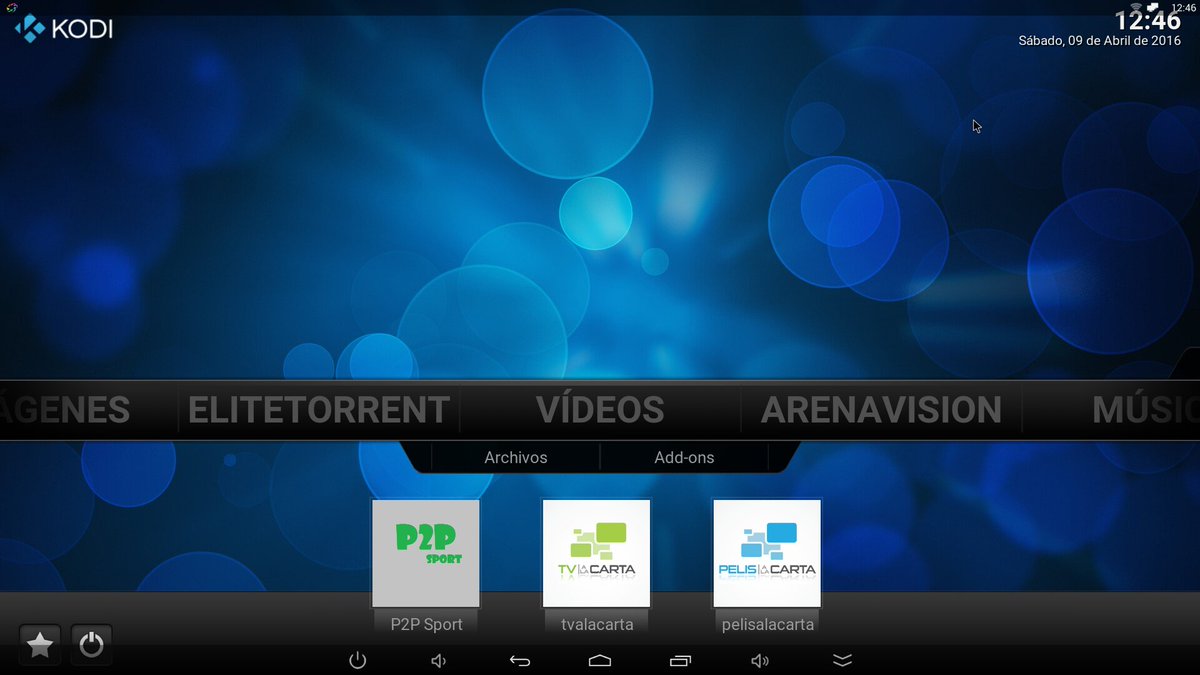Select the ARENAVISION menu item
This screenshot has width=1200, height=675.
coord(881,410)
